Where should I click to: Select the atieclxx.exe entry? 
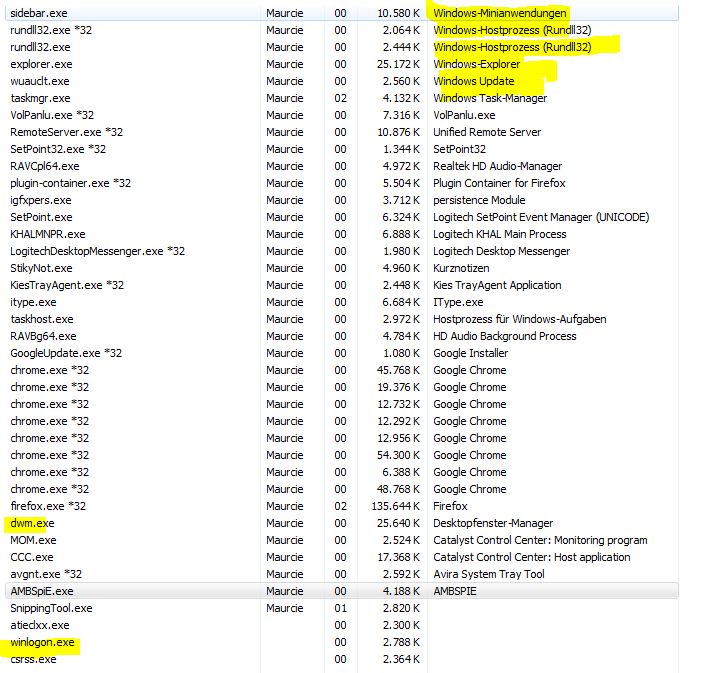pyautogui.click(x=40, y=625)
